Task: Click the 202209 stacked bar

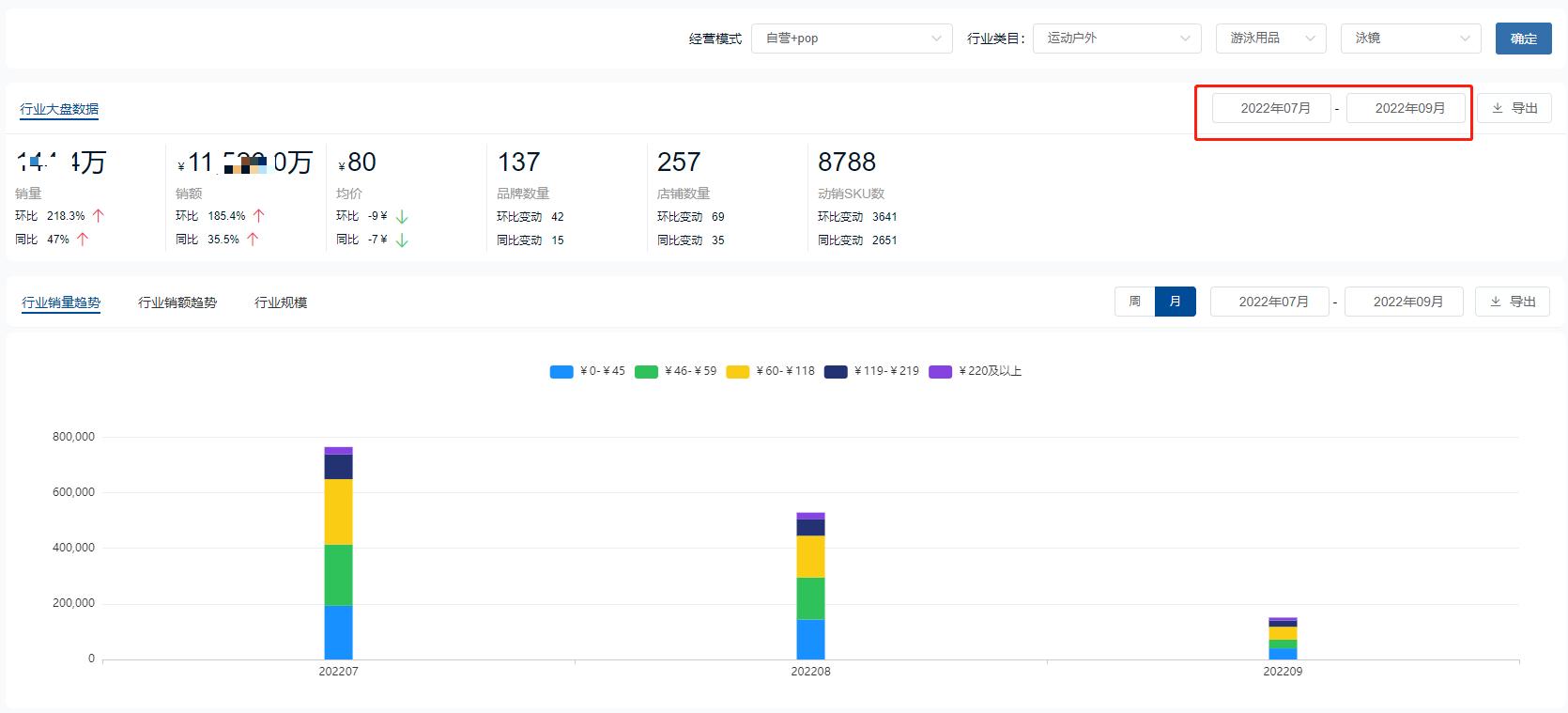Action: click(1283, 638)
